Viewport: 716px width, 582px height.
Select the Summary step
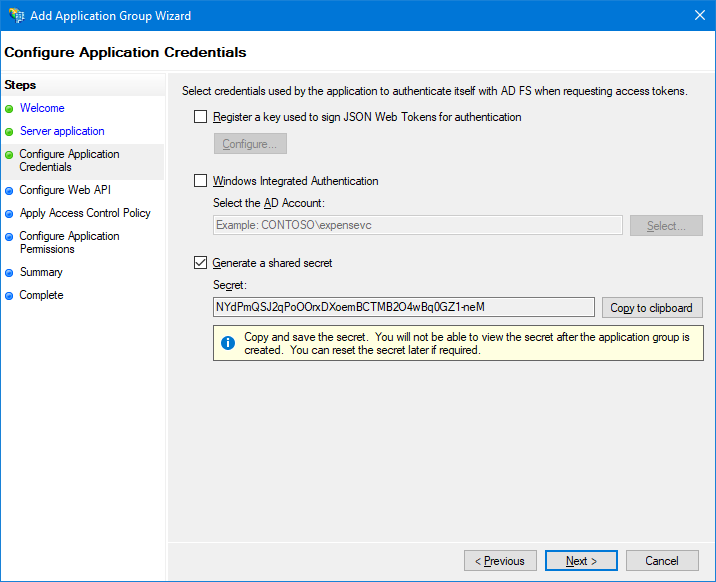pyautogui.click(x=41, y=272)
